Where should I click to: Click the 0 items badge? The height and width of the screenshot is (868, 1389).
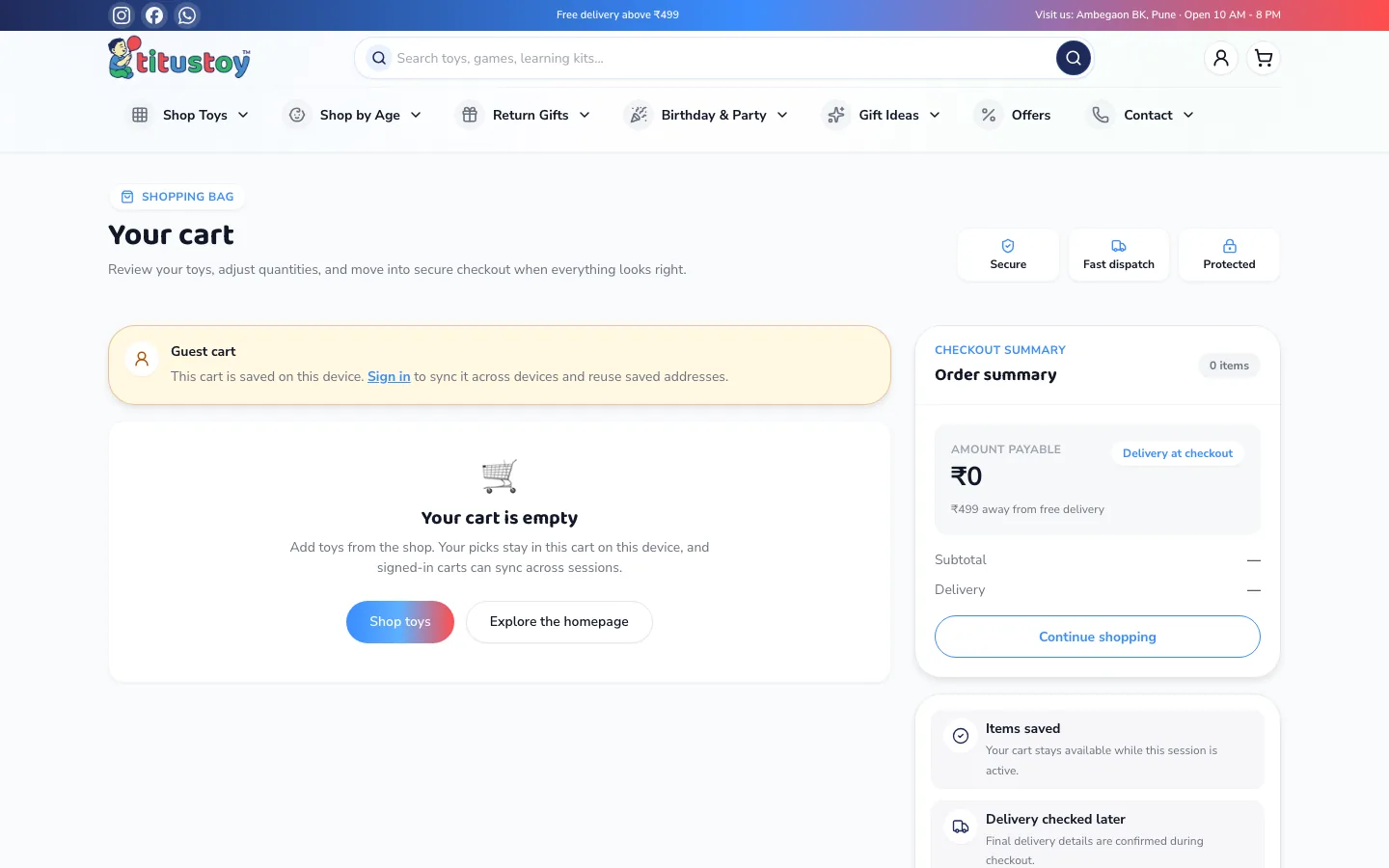(x=1229, y=366)
